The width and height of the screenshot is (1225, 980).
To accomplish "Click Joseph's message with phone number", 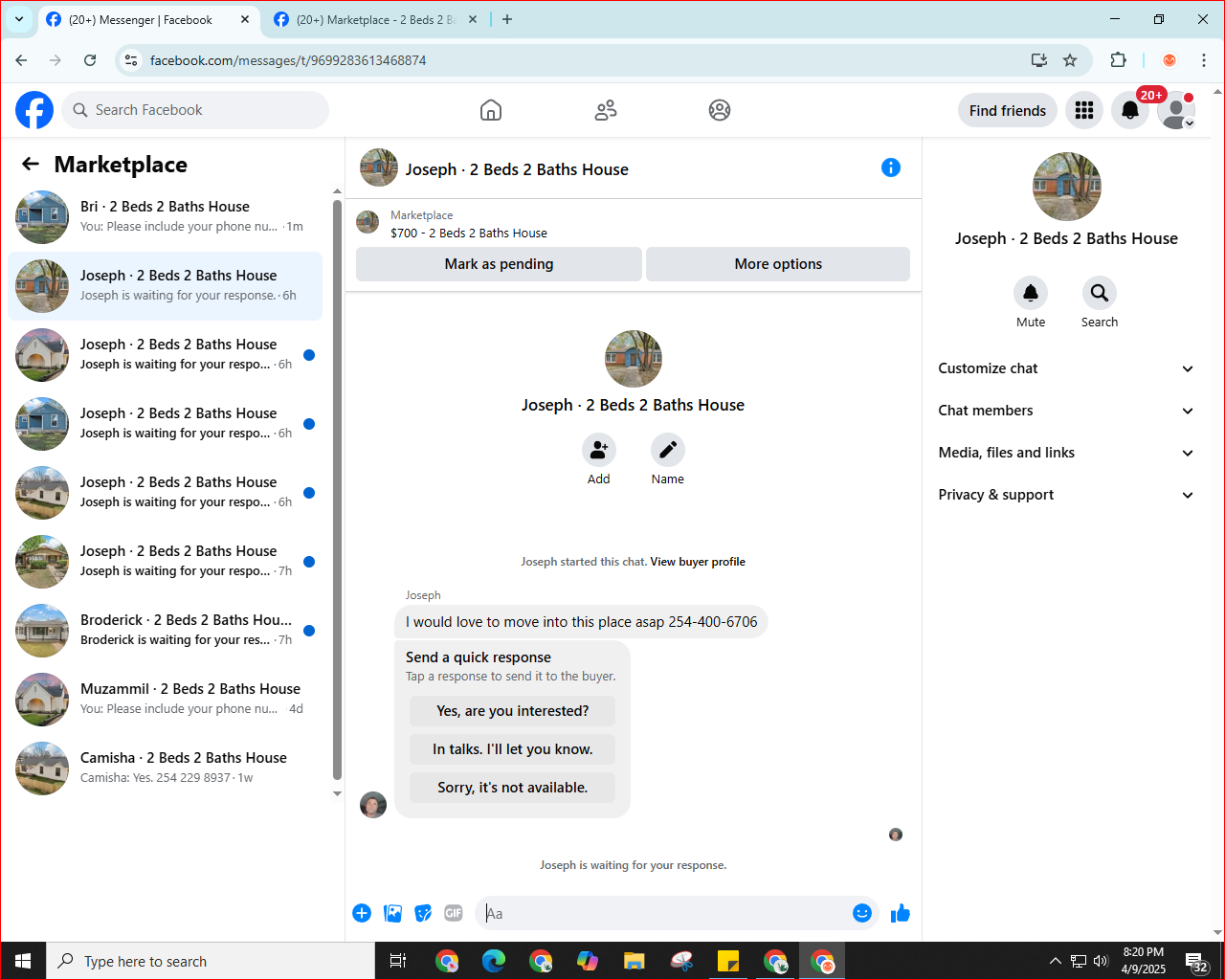I will point(581,622).
